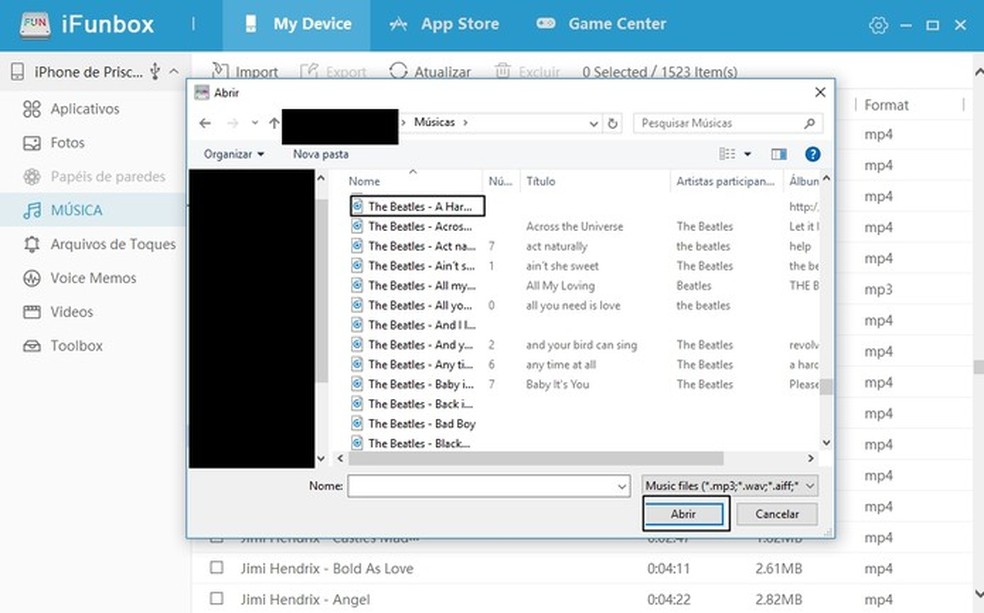Open view options dropdown arrow
The image size is (984, 613).
[747, 154]
